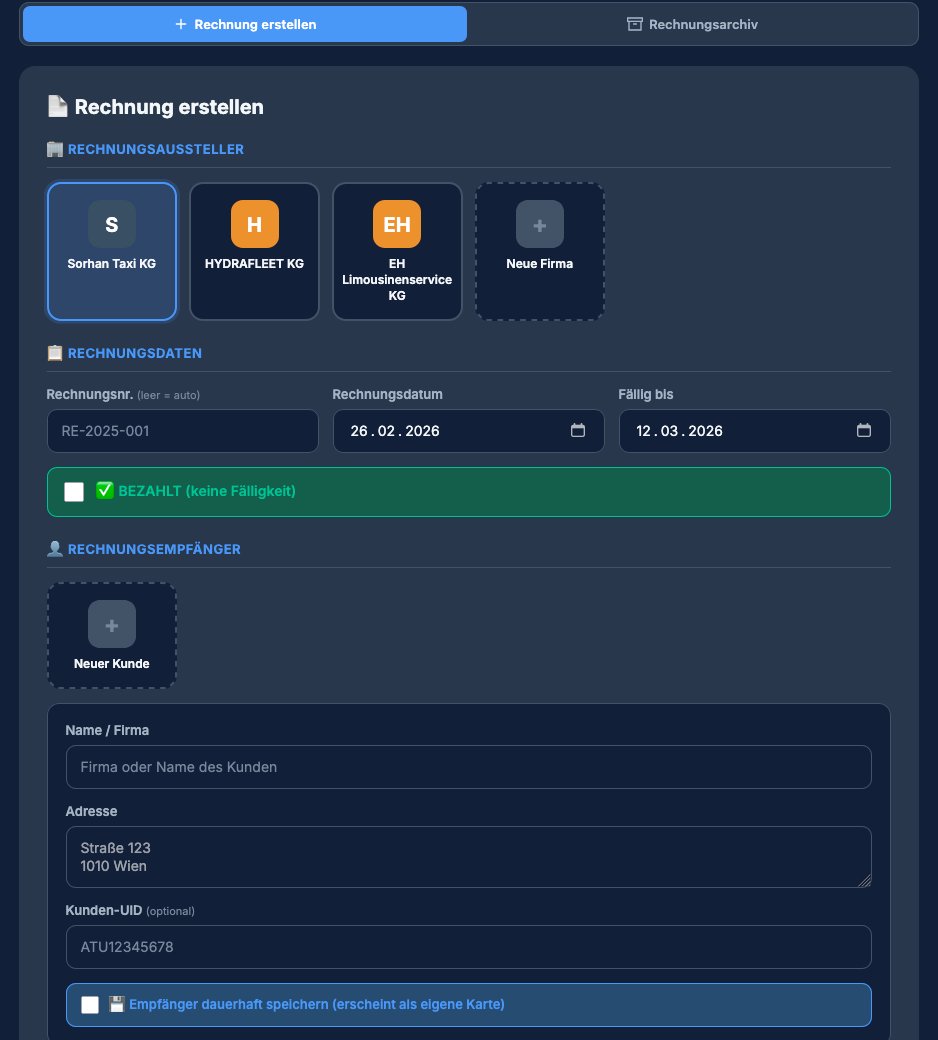Enable the BEZAHLT checkbox
Image resolution: width=938 pixels, height=1040 pixels.
[x=74, y=491]
